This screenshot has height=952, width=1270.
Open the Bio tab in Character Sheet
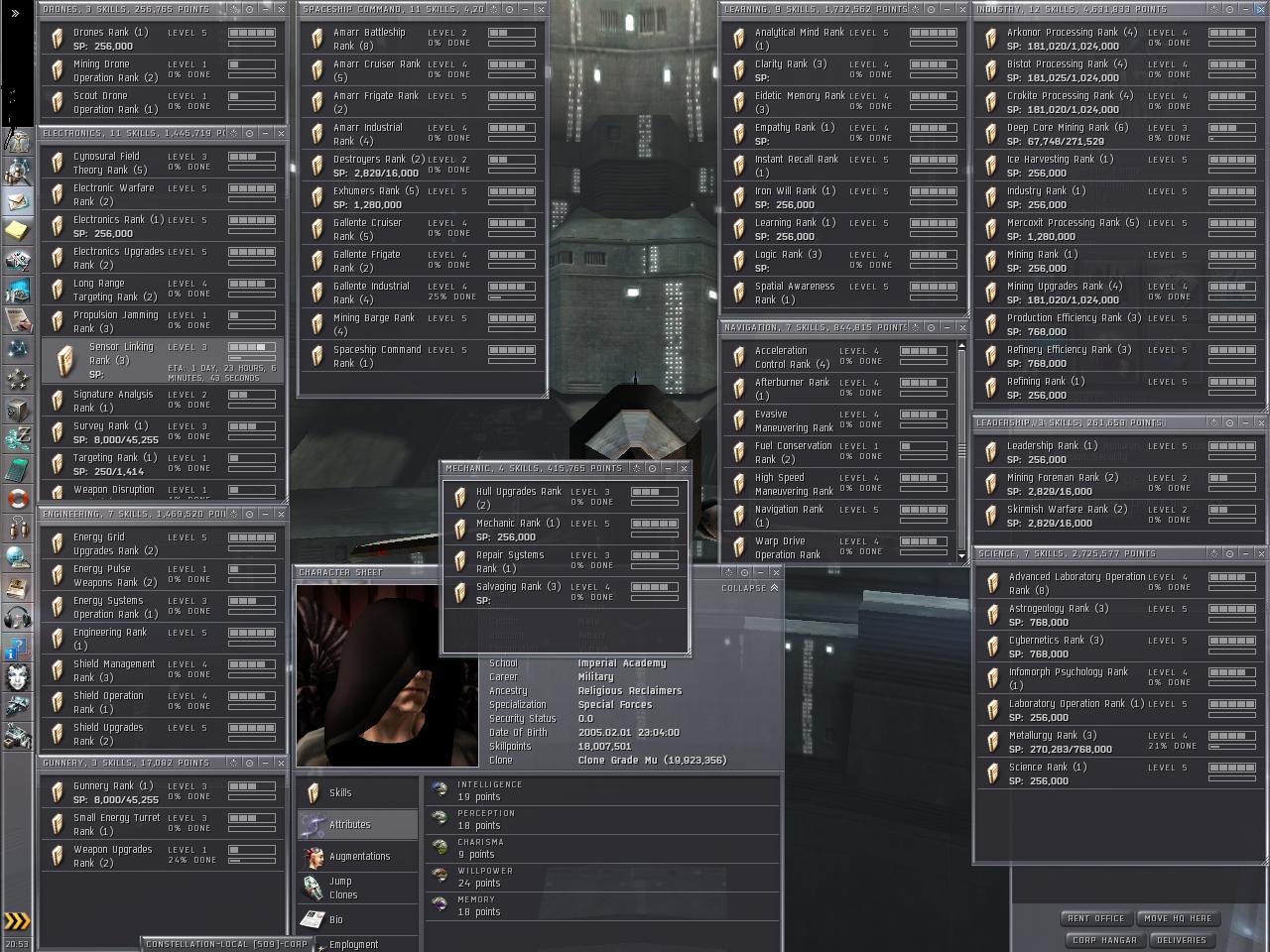[x=357, y=920]
